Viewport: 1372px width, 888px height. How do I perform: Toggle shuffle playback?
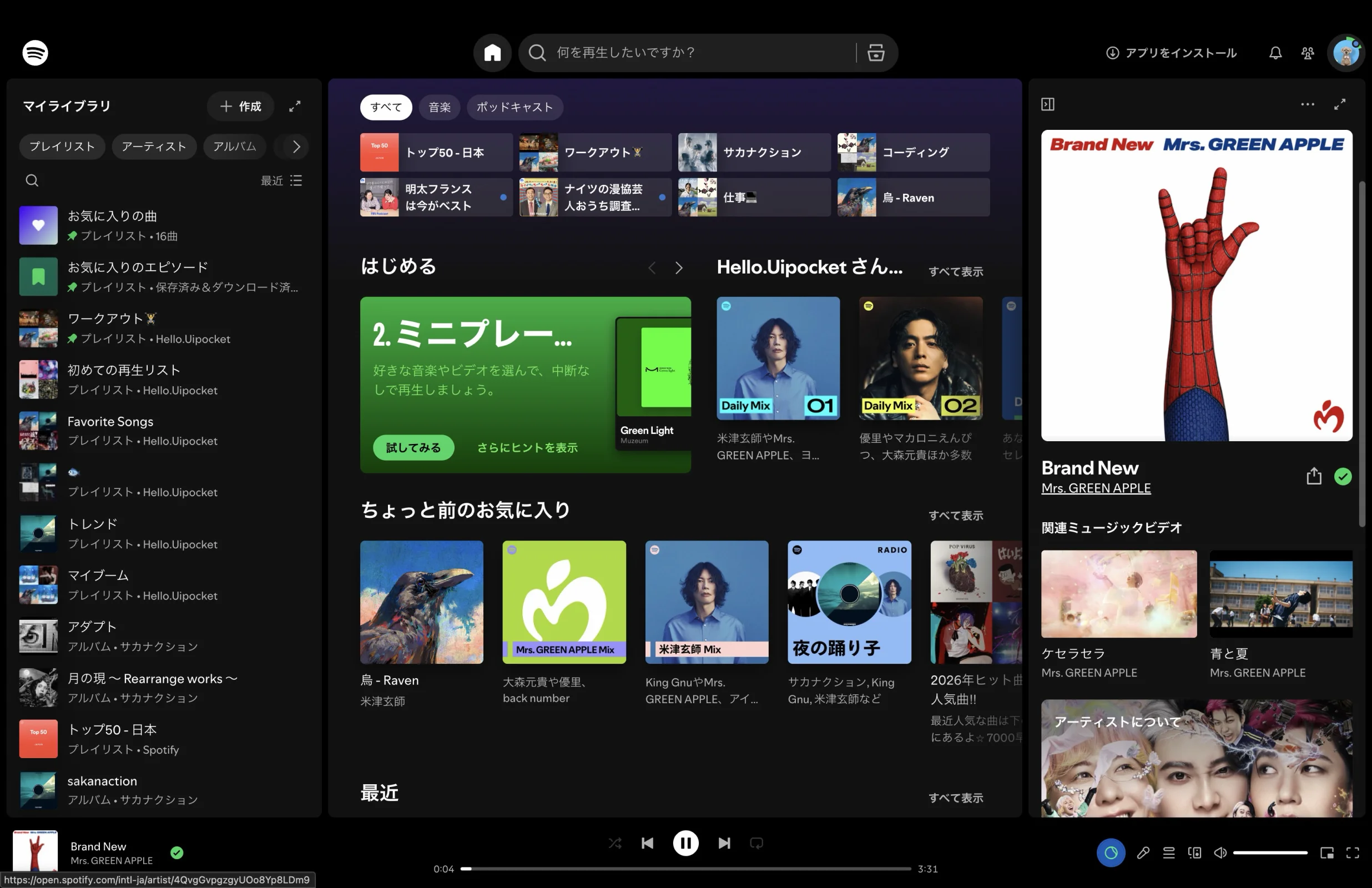(615, 843)
